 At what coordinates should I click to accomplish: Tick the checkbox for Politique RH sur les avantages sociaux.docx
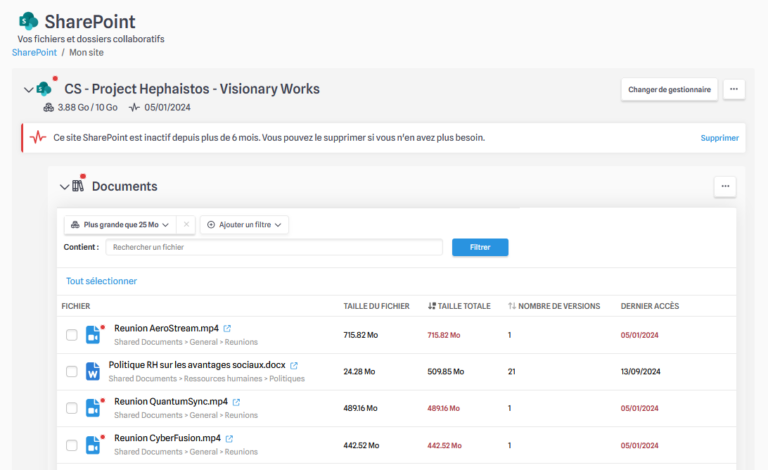(x=72, y=372)
